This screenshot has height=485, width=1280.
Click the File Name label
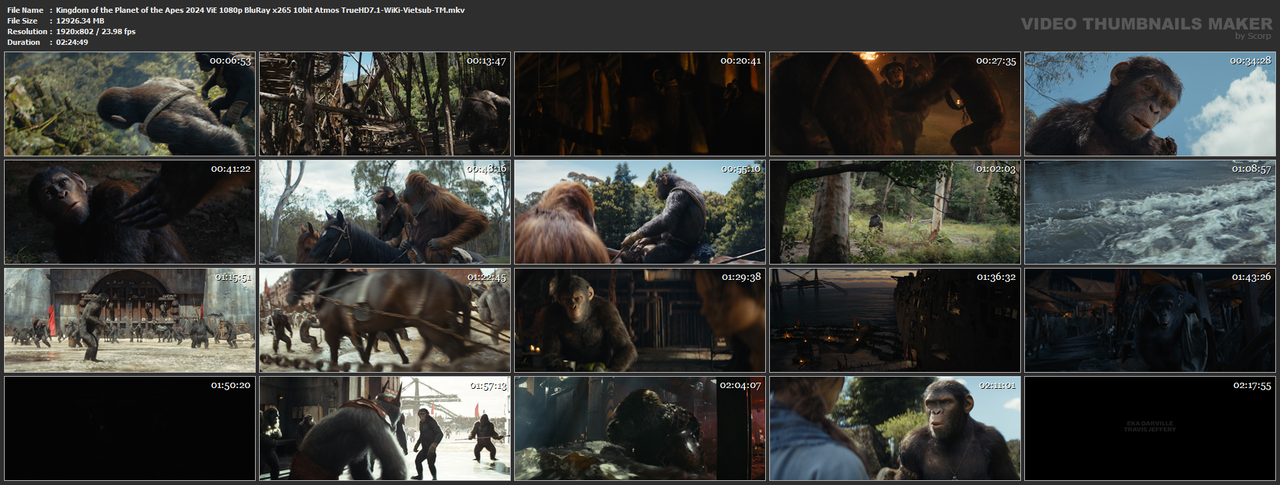click(x=24, y=9)
